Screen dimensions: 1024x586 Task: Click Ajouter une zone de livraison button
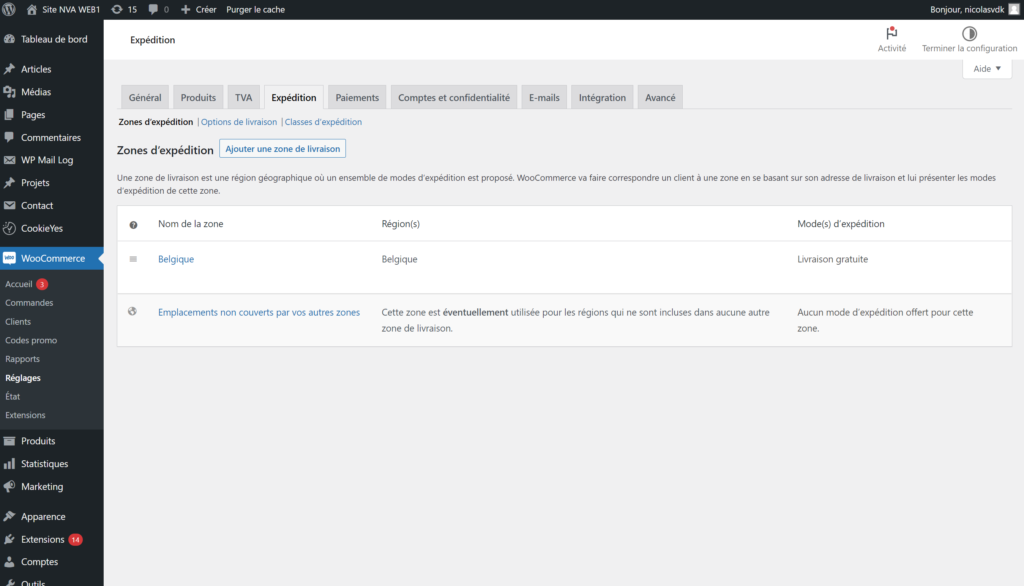coord(283,149)
